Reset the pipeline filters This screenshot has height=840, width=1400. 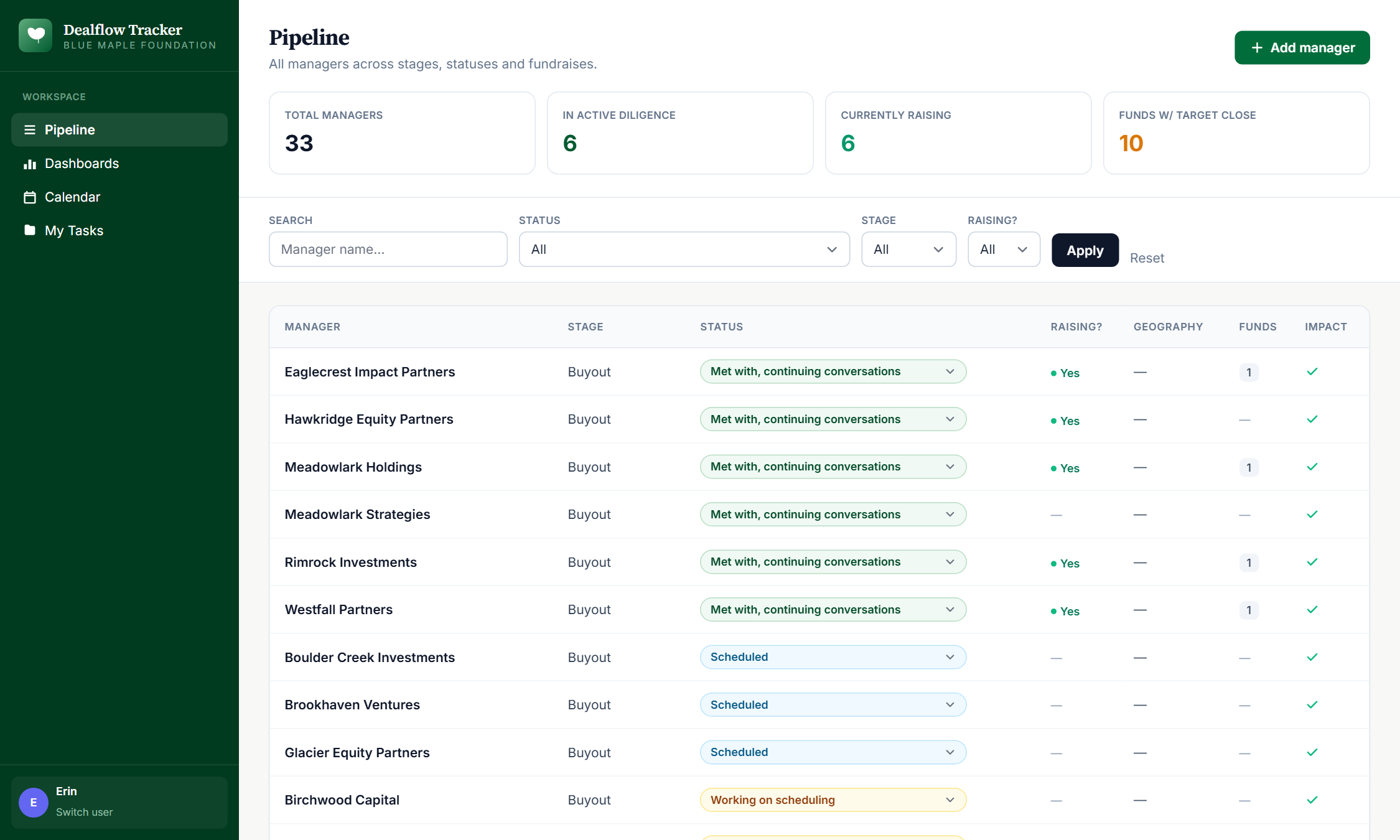pyautogui.click(x=1147, y=258)
